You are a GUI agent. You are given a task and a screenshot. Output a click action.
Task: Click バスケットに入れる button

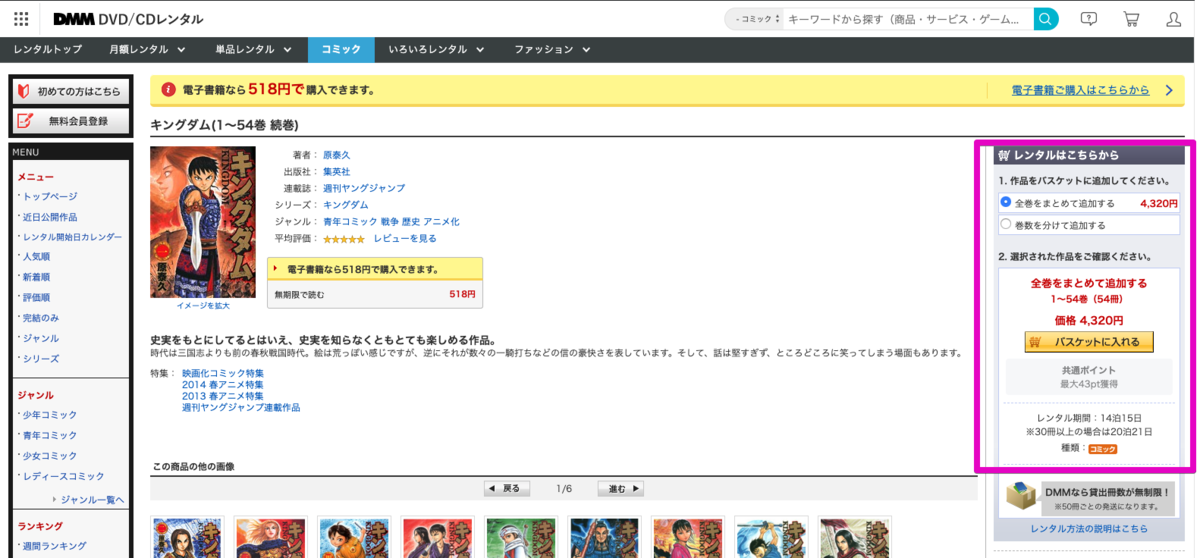[x=1089, y=342]
